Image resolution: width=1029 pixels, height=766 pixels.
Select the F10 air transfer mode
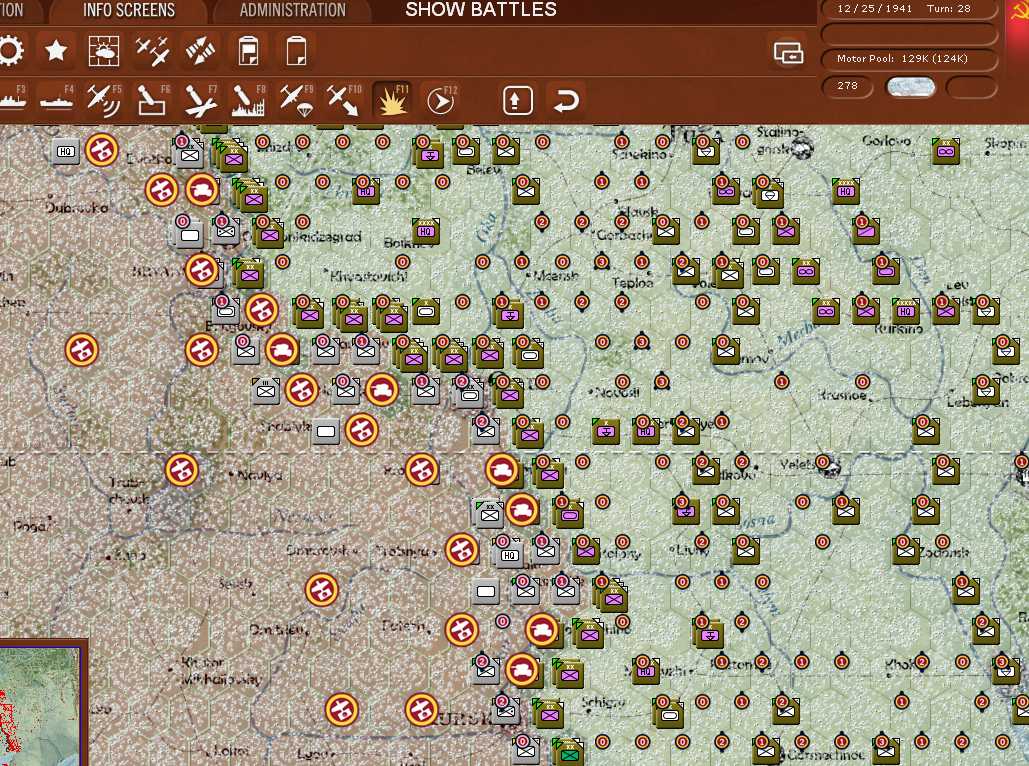pos(344,100)
